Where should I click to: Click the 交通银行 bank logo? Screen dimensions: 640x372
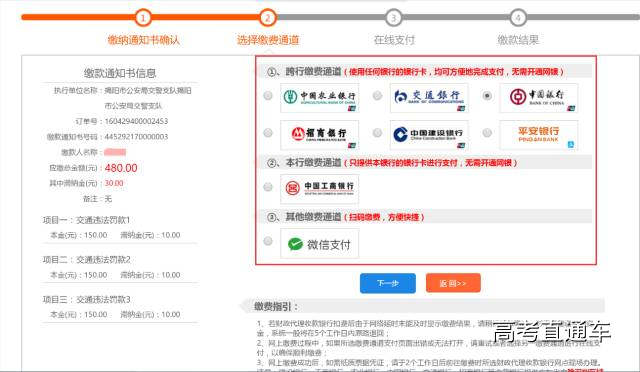(429, 98)
